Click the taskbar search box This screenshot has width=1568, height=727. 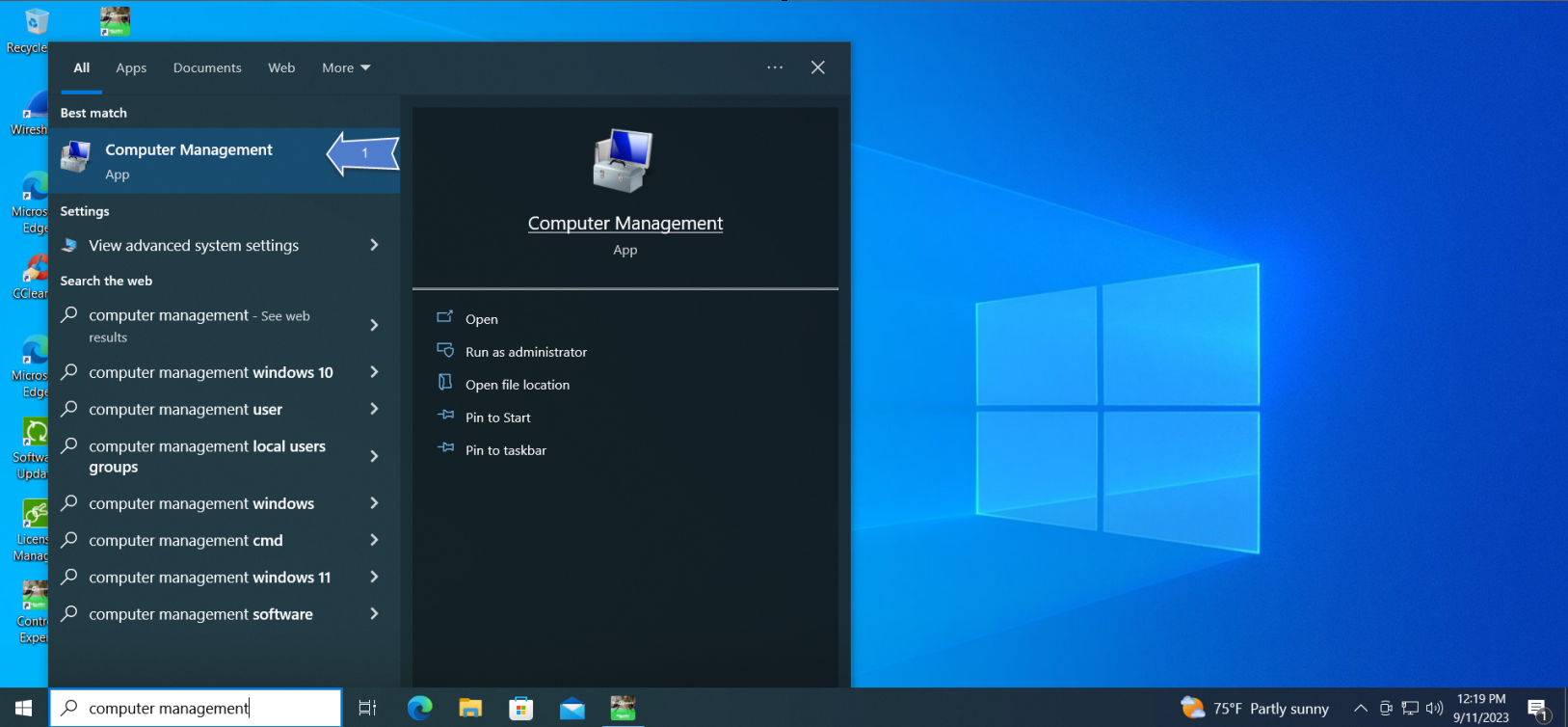click(196, 708)
